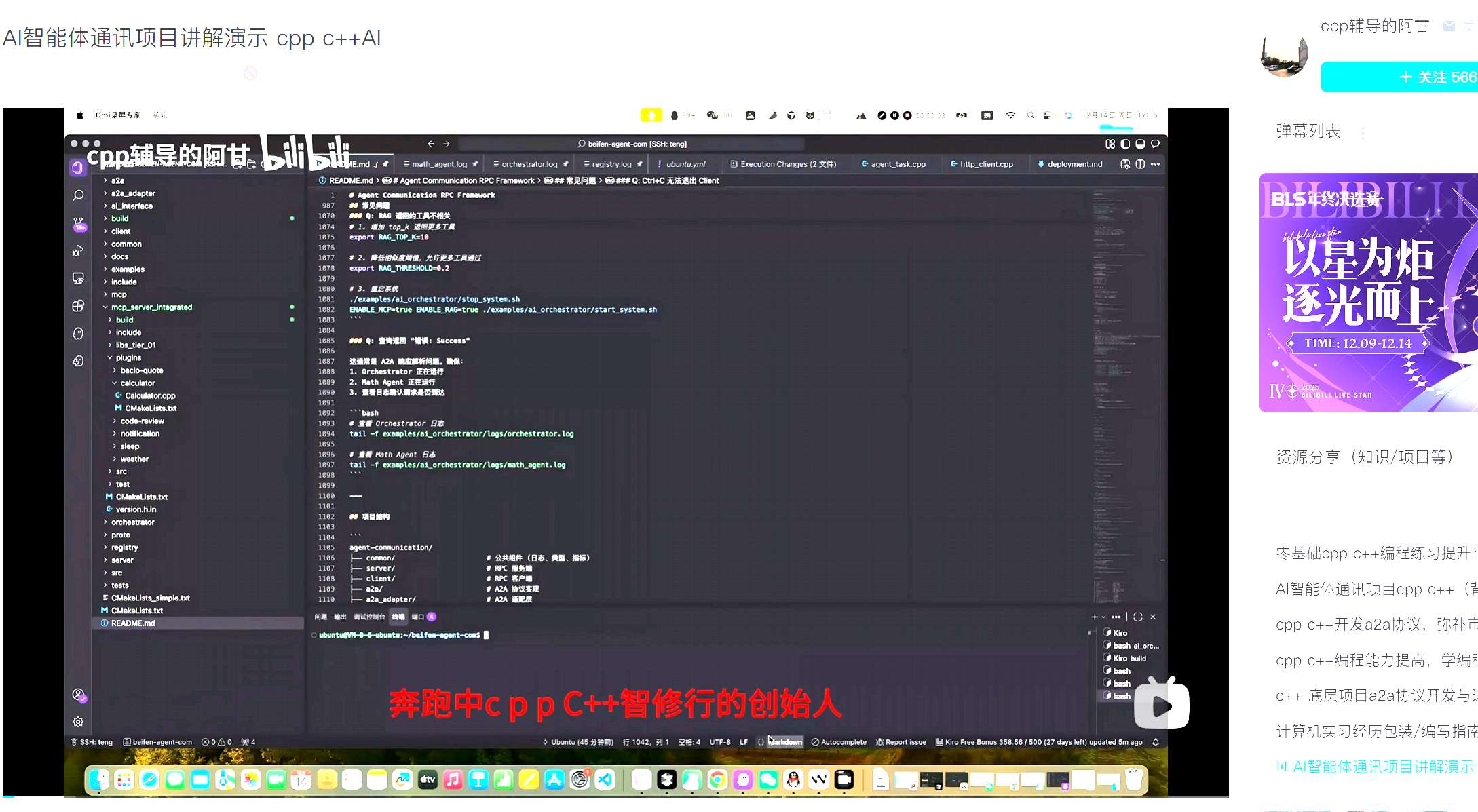Viewport: 1478px width, 812px height.
Task: Toggle the notifications bell in status bar
Action: click(1156, 742)
